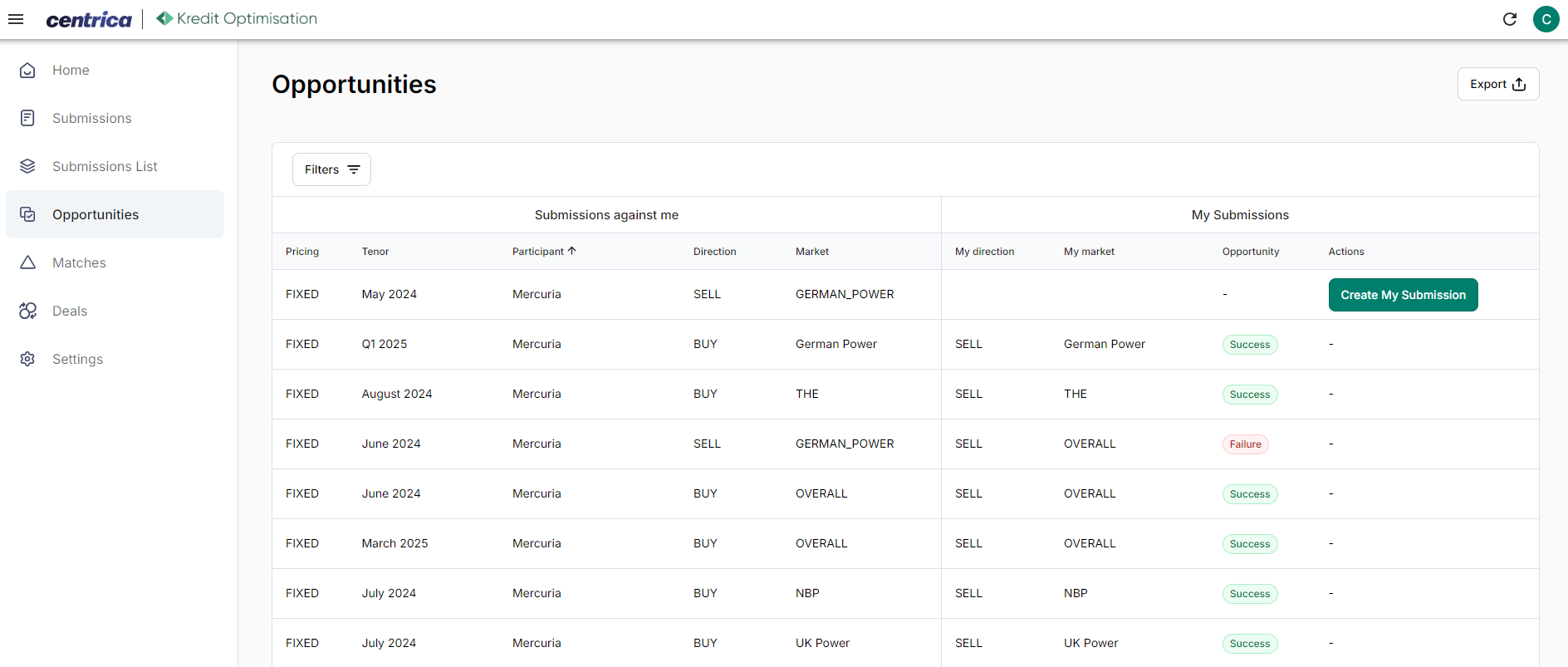Click Success badge in UK Power row
1568x667 pixels.
tap(1250, 644)
